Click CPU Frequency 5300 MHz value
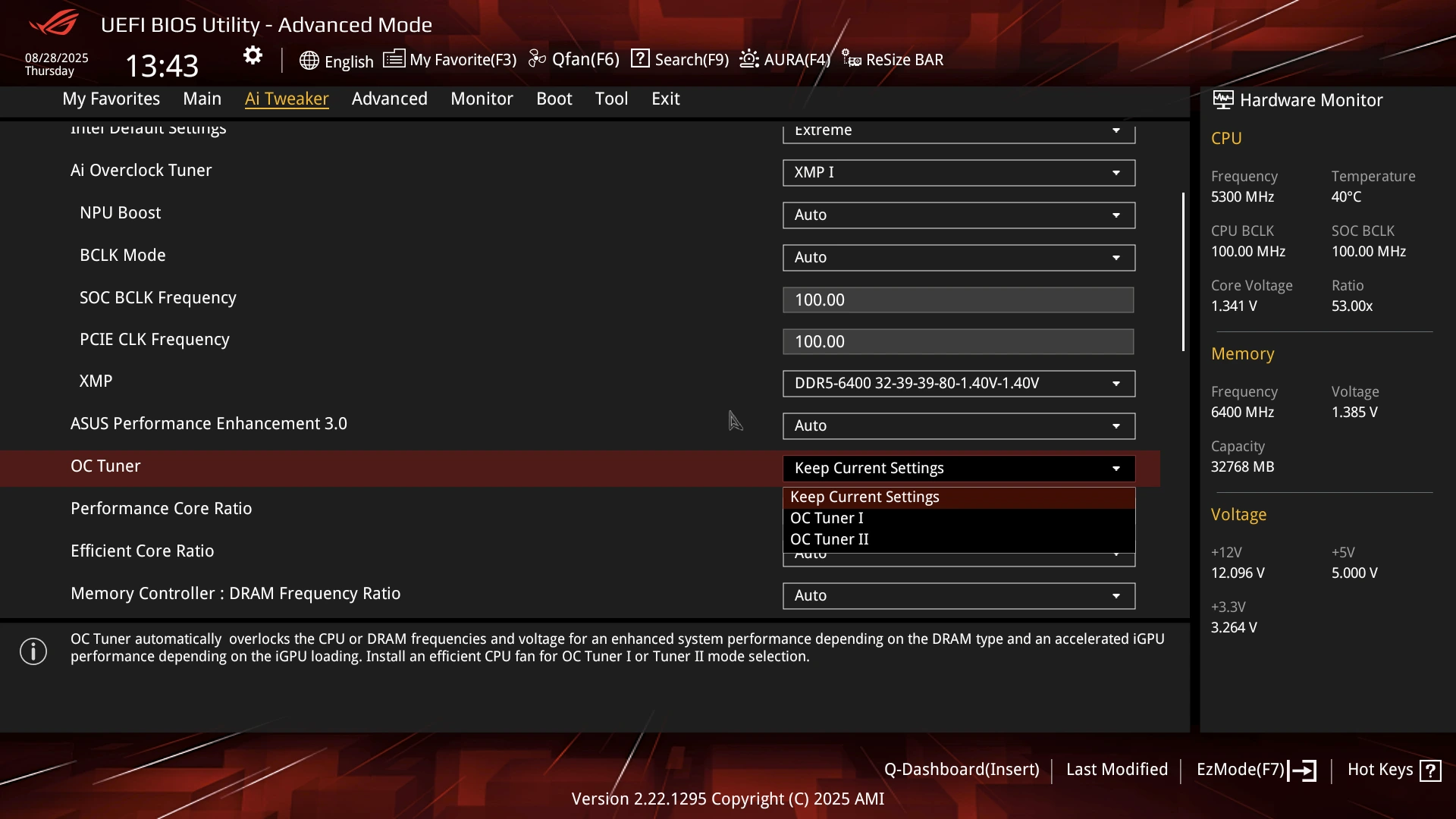 [x=1242, y=197]
